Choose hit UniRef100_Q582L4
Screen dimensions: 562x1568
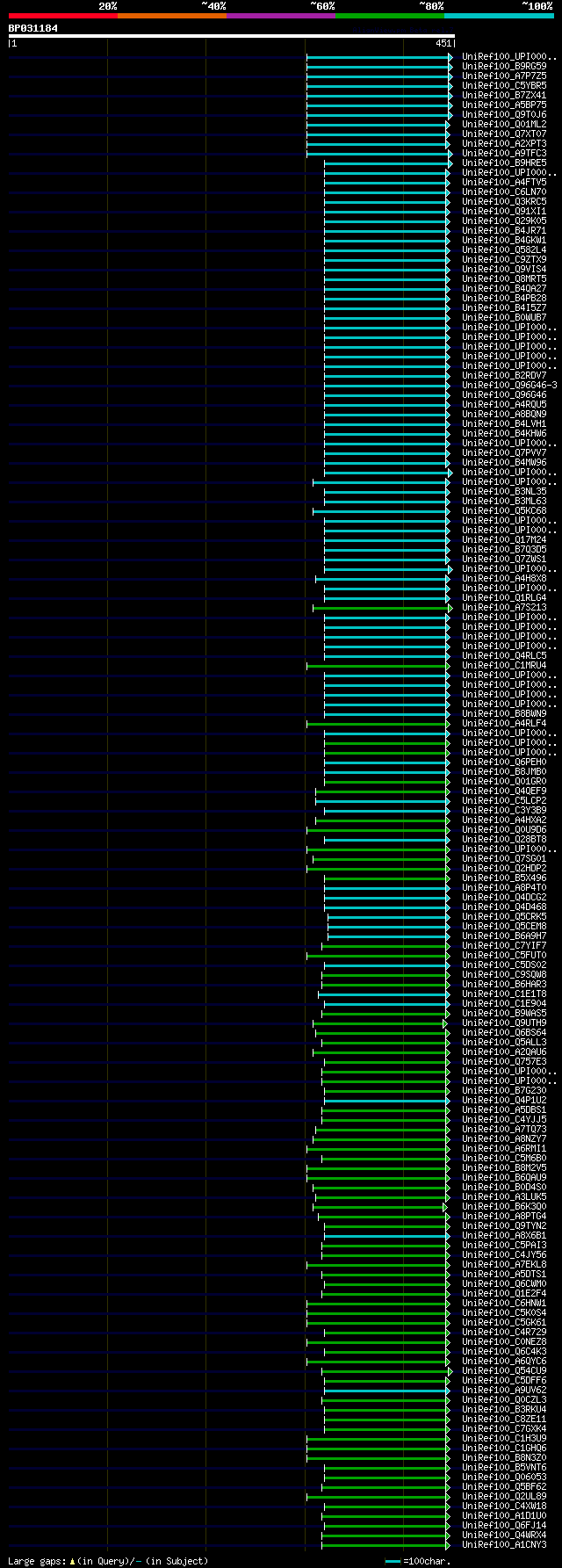coord(504,249)
